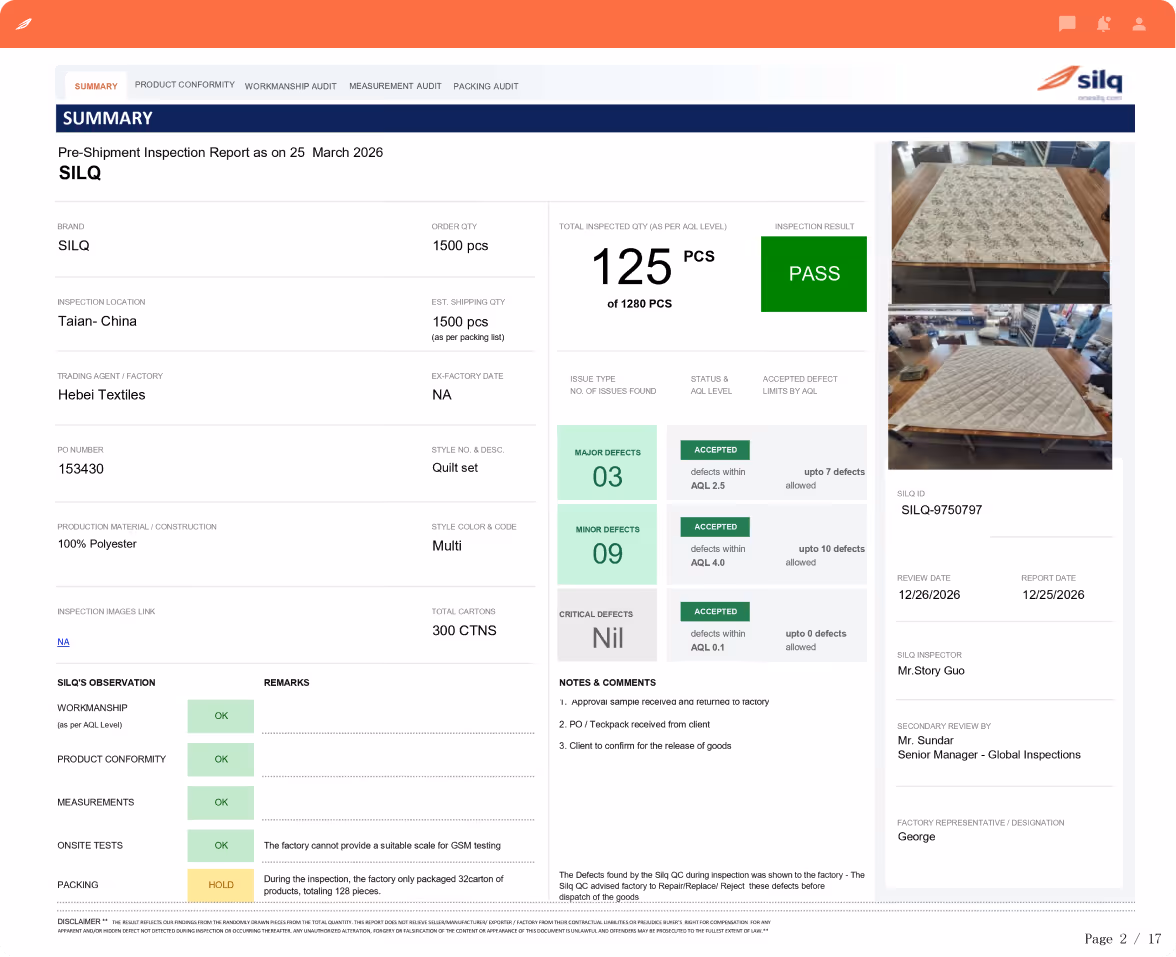
Task: Select inspection location Taian- China
Action: pos(98,321)
